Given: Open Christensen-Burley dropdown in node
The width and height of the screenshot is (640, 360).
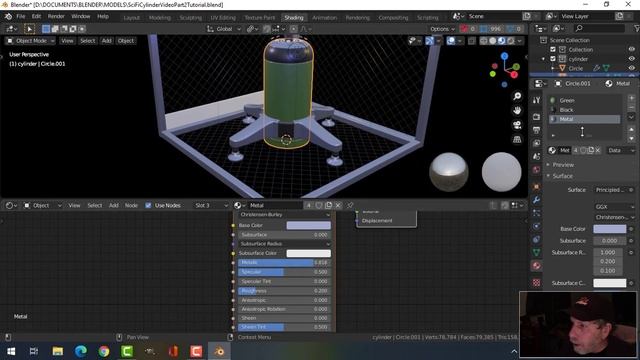Looking at the screenshot, I should pos(284,215).
